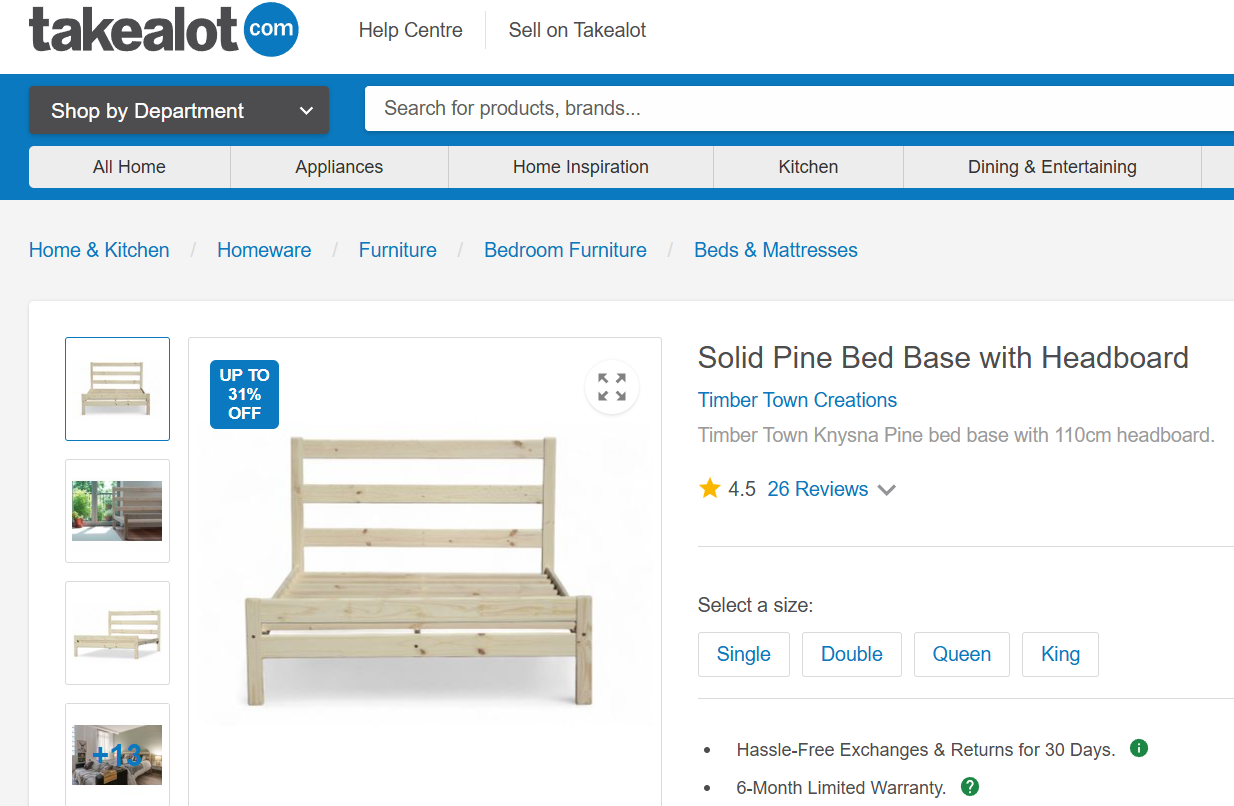Click the Up To 31% Off badge
Viewport: 1234px width, 806px height.
(x=244, y=394)
